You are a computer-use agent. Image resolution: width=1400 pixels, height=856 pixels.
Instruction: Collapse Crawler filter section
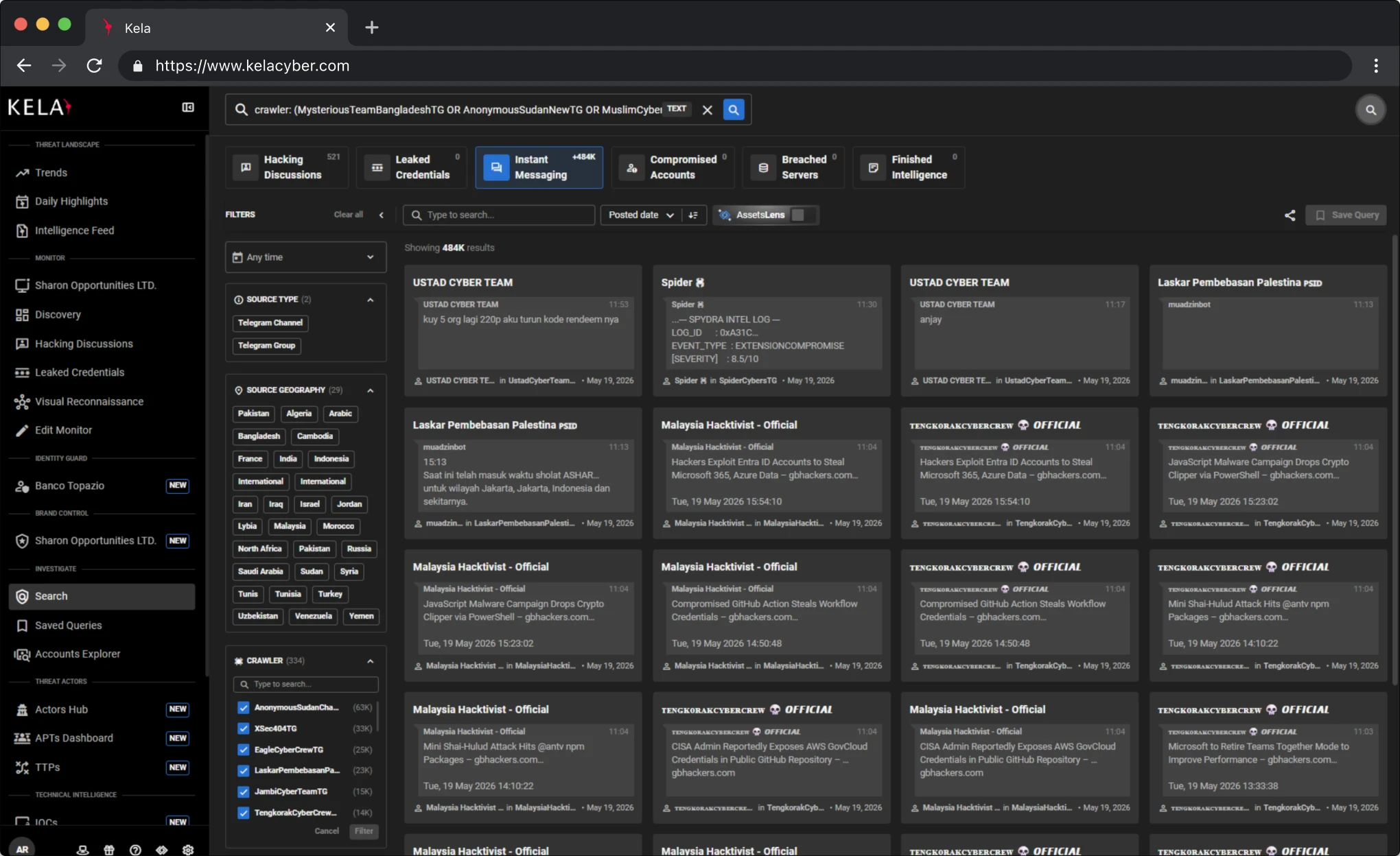[371, 661]
